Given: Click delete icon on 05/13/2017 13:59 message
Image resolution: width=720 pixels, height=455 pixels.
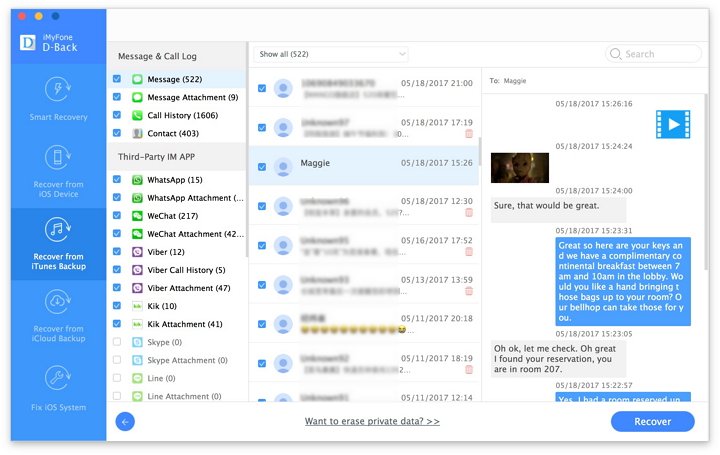Looking at the screenshot, I should (469, 291).
